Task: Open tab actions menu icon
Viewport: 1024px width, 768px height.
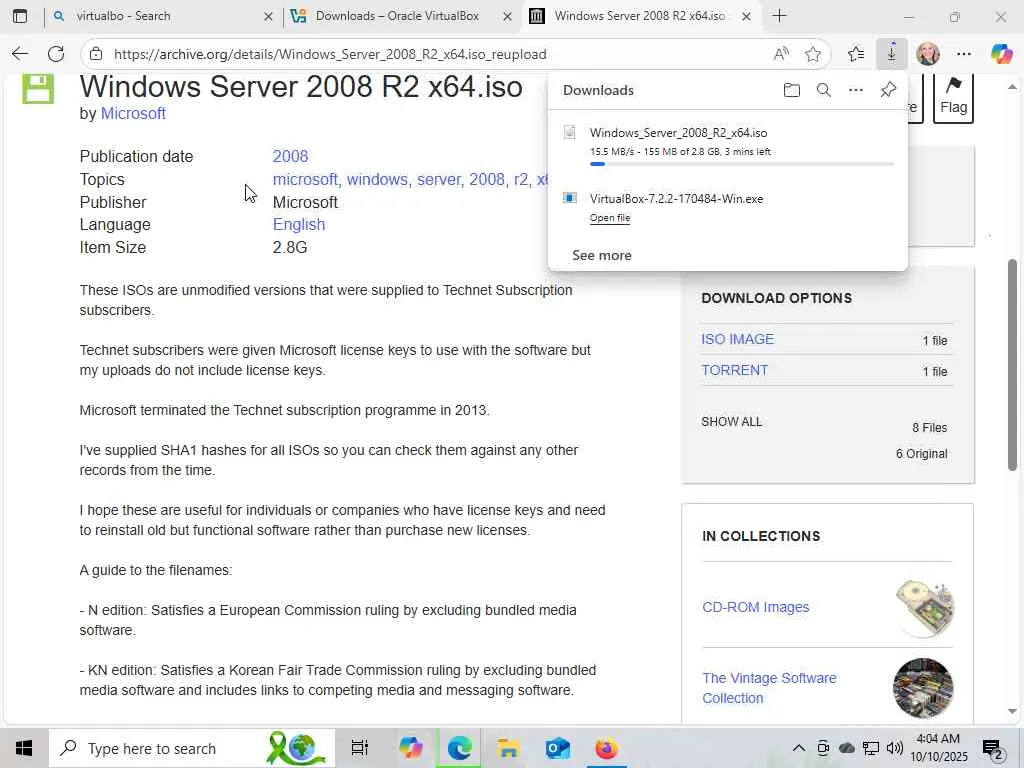Action: pos(20,16)
